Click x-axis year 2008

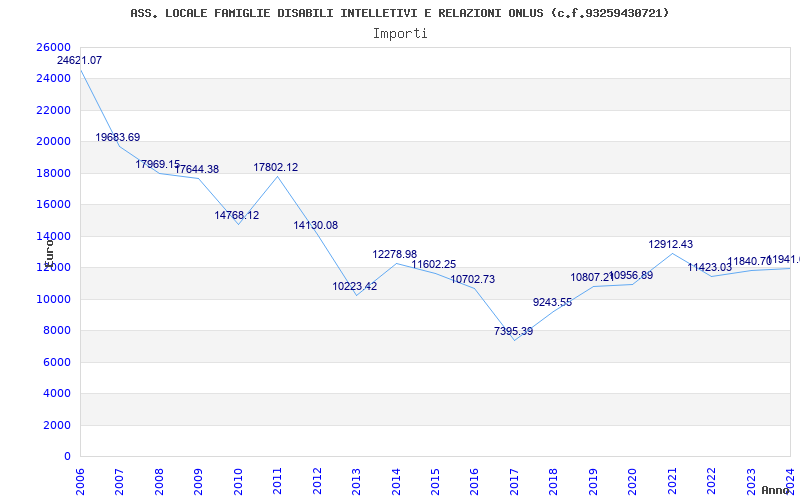[159, 482]
